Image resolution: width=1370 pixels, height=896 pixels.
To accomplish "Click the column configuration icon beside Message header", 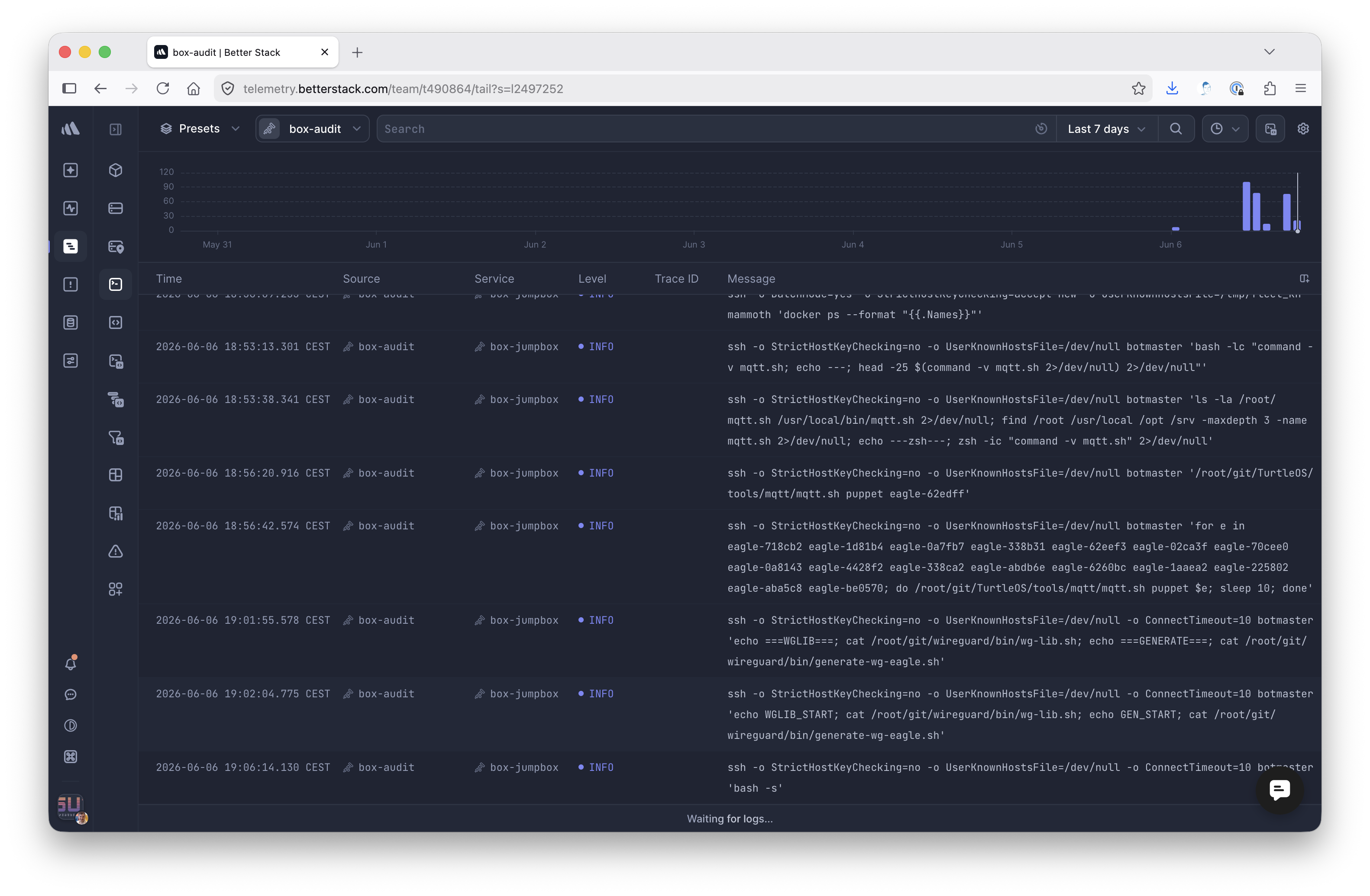I will [x=1304, y=278].
